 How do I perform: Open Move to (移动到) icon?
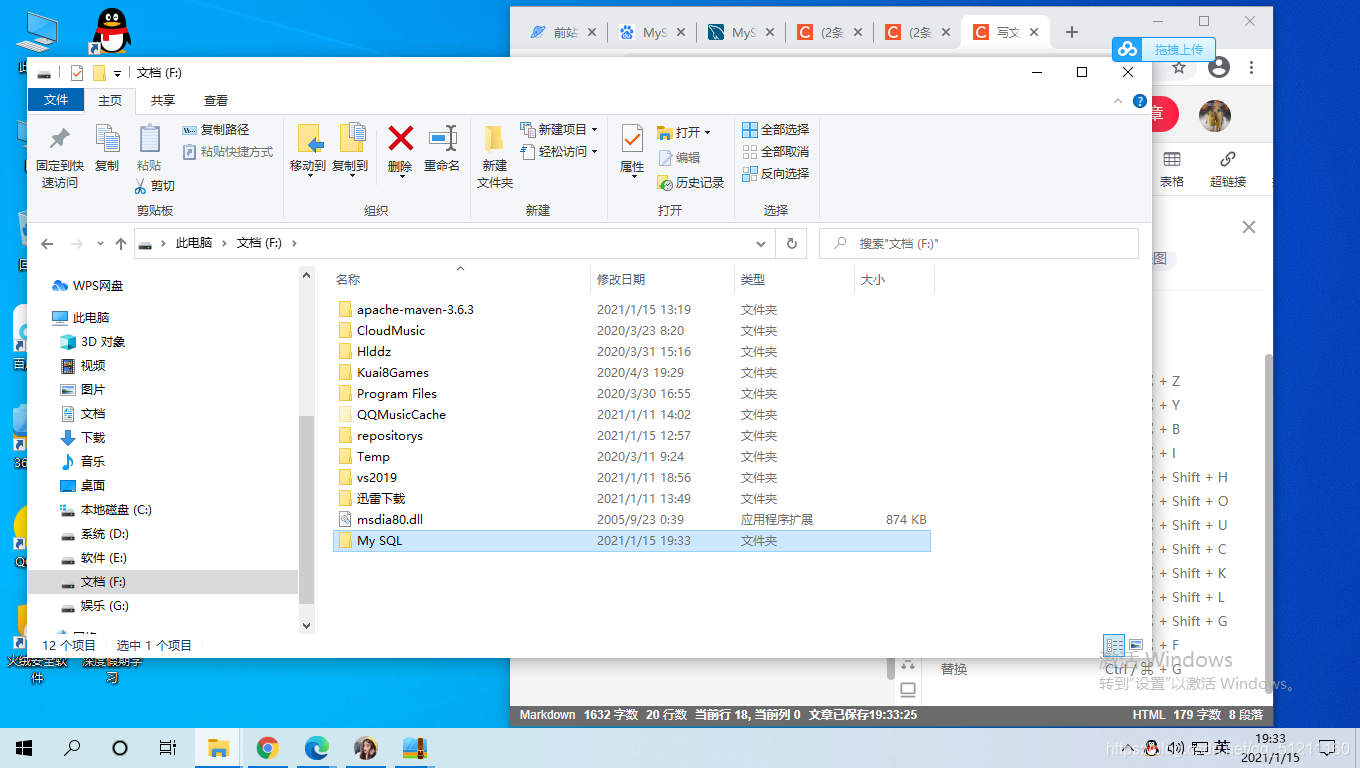pyautogui.click(x=308, y=139)
